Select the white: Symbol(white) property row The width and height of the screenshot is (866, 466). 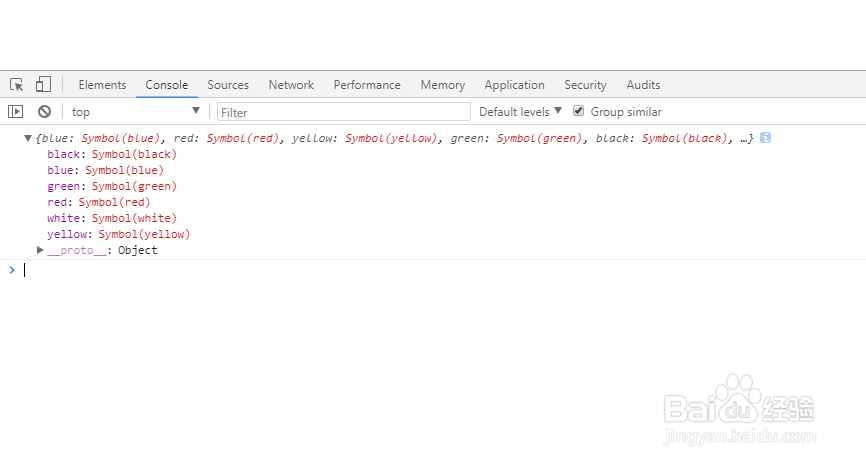[x=112, y=218]
